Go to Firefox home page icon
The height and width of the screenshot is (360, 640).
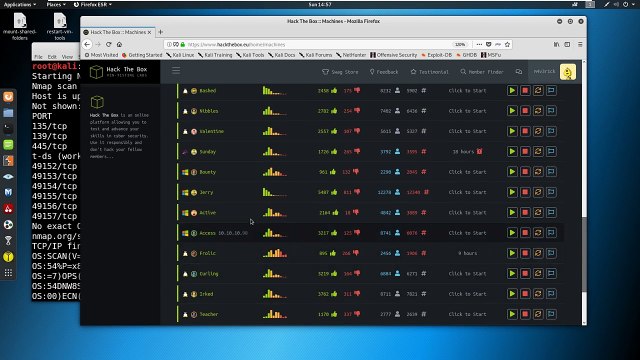(119, 44)
